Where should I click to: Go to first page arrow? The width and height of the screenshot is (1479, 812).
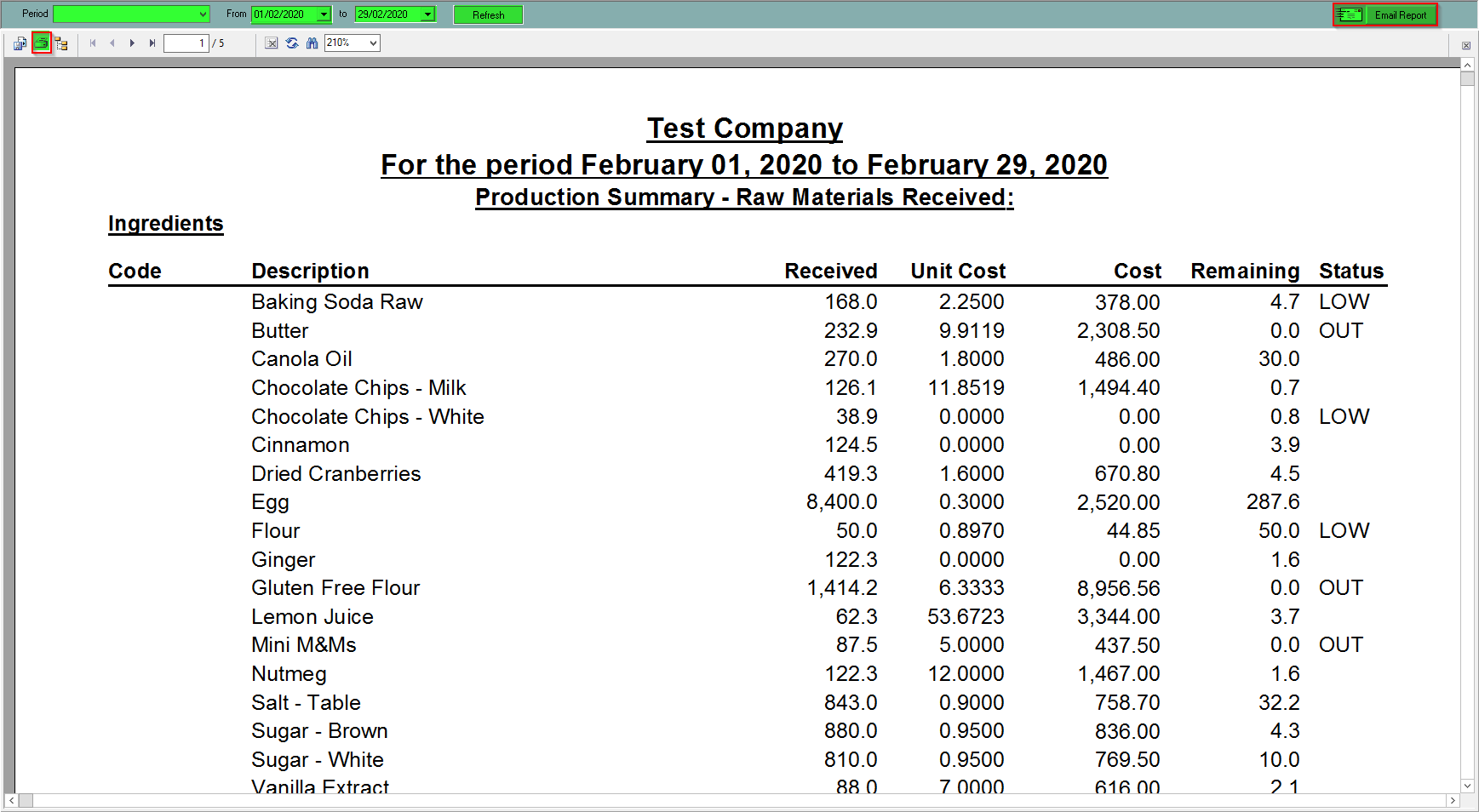92,43
